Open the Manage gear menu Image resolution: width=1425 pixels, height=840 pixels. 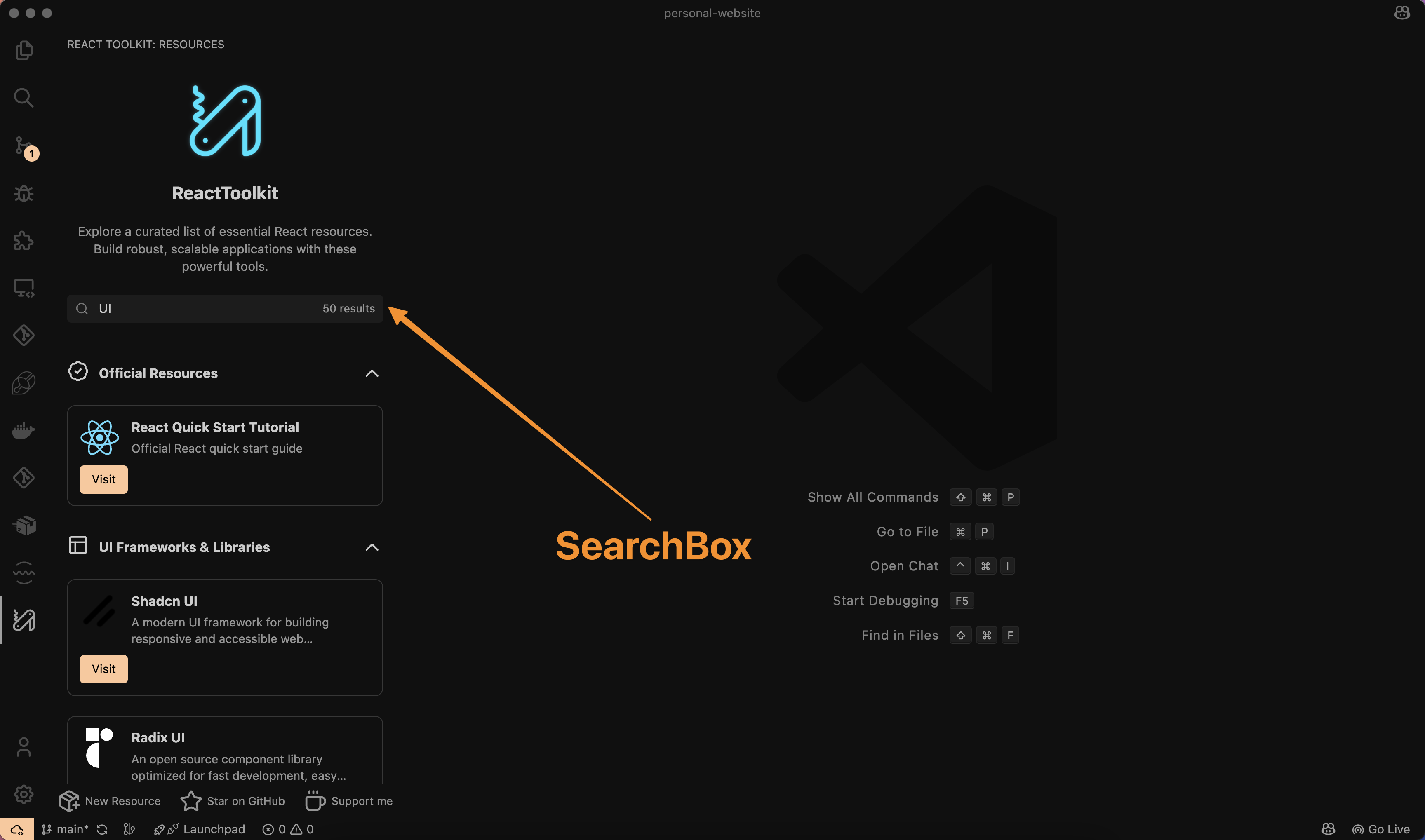pyautogui.click(x=24, y=794)
